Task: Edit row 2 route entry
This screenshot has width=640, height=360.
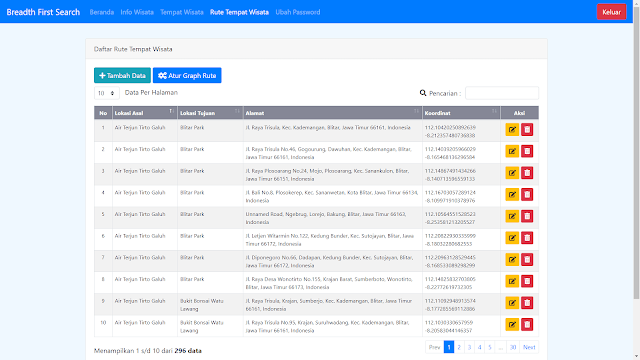Action: click(512, 151)
